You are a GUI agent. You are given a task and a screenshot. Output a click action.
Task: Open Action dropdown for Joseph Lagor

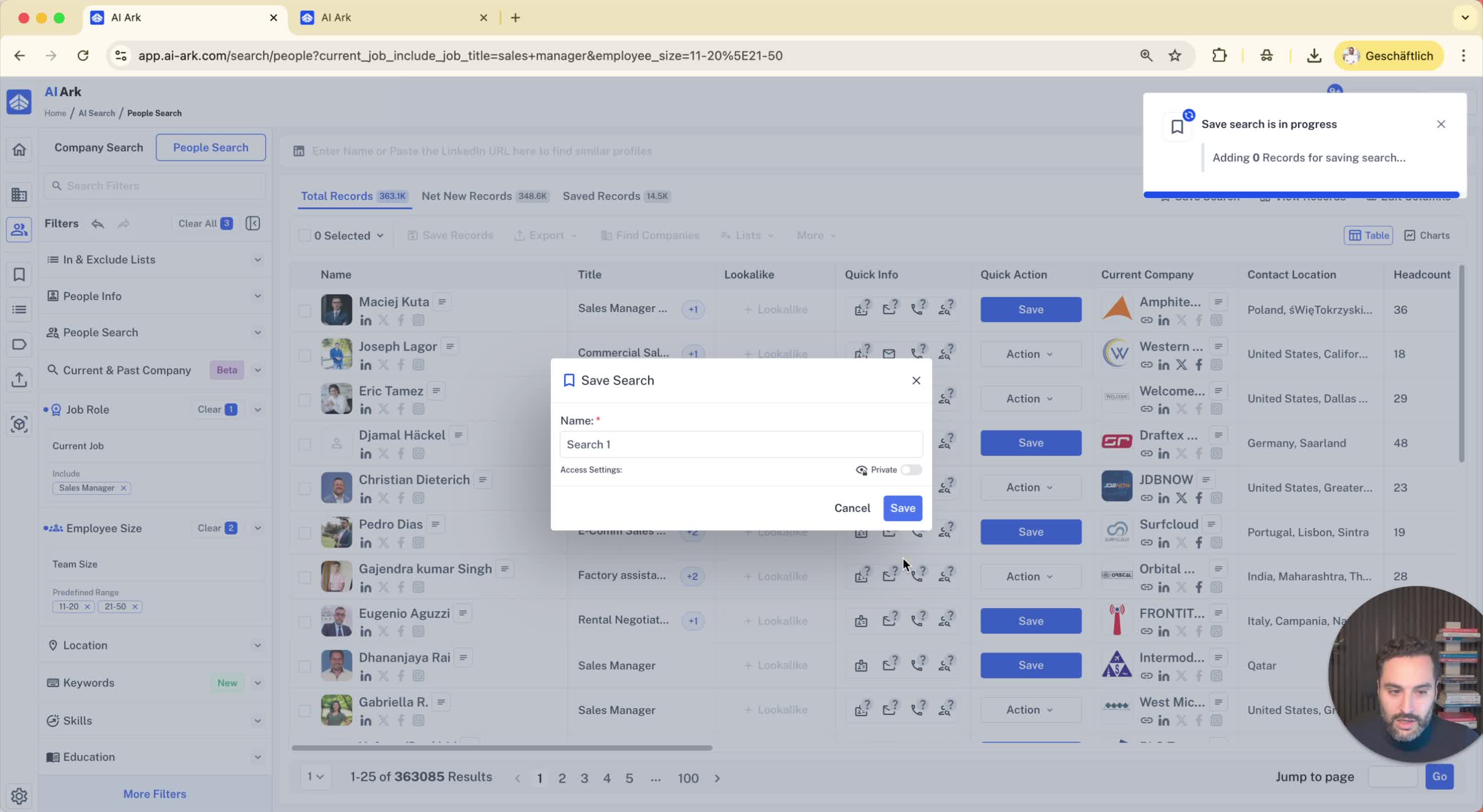1030,354
